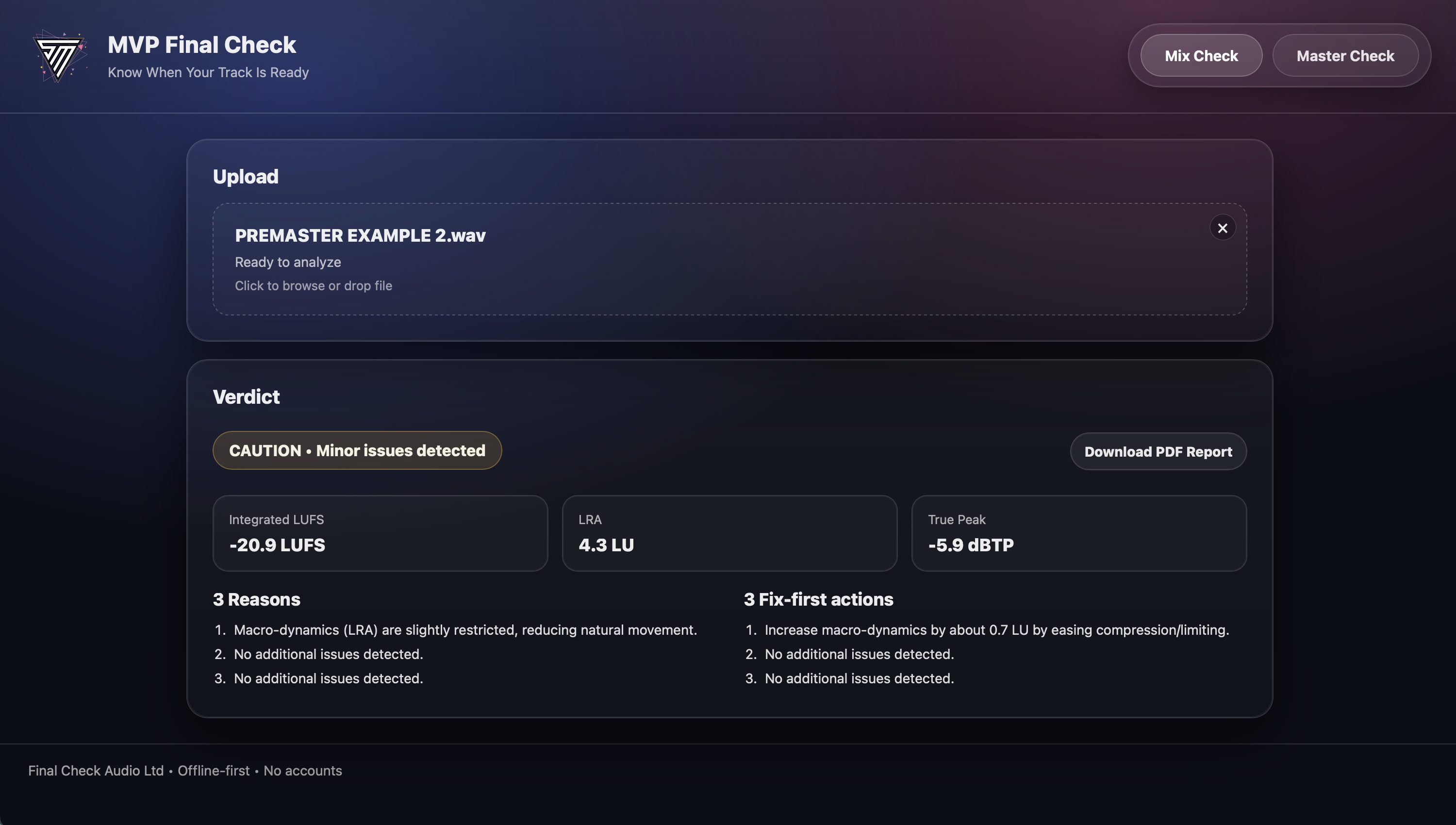Click the MVP Final Check title
Image resolution: width=1456 pixels, height=825 pixels.
pyautogui.click(x=202, y=45)
